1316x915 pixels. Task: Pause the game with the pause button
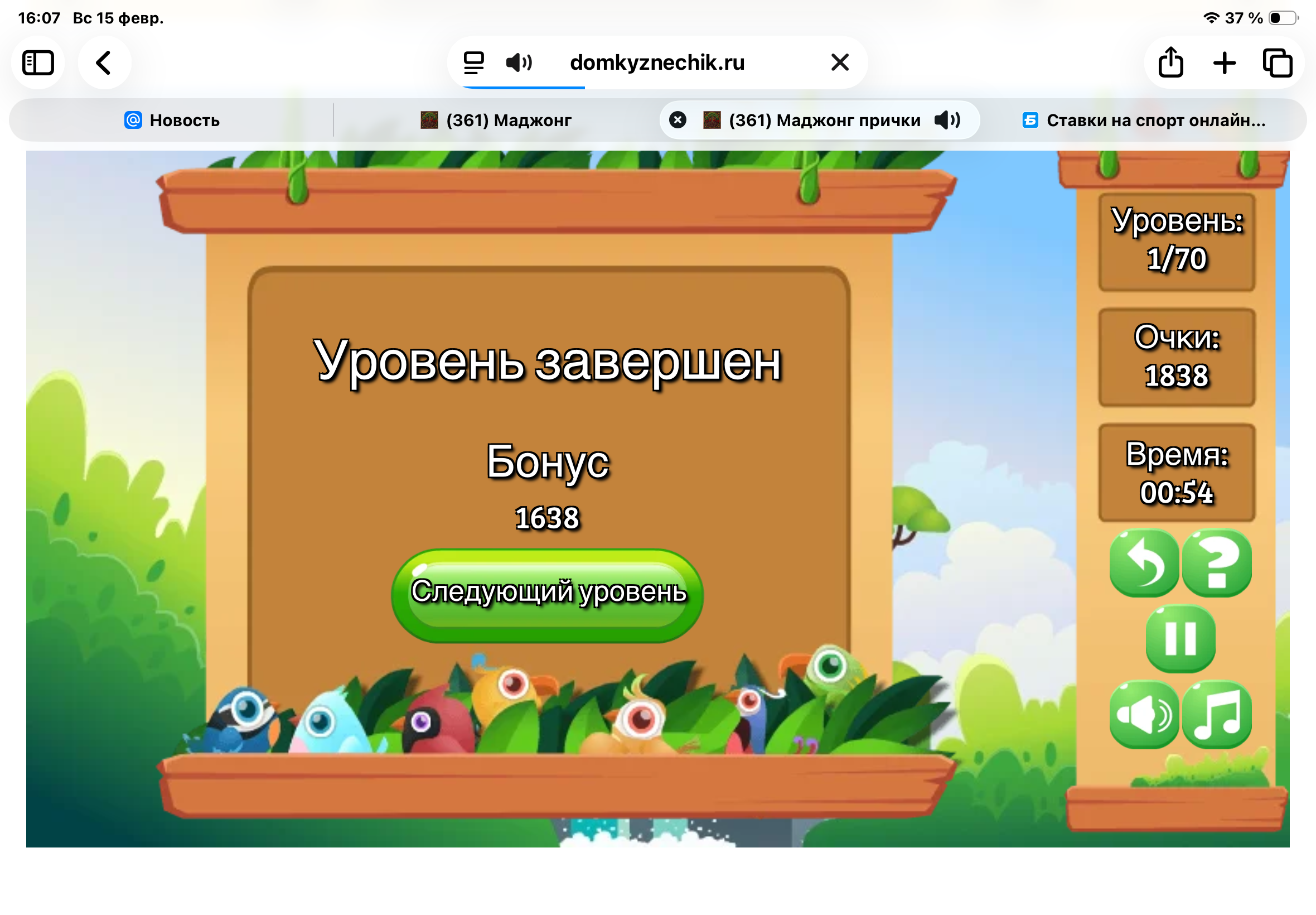(1180, 638)
